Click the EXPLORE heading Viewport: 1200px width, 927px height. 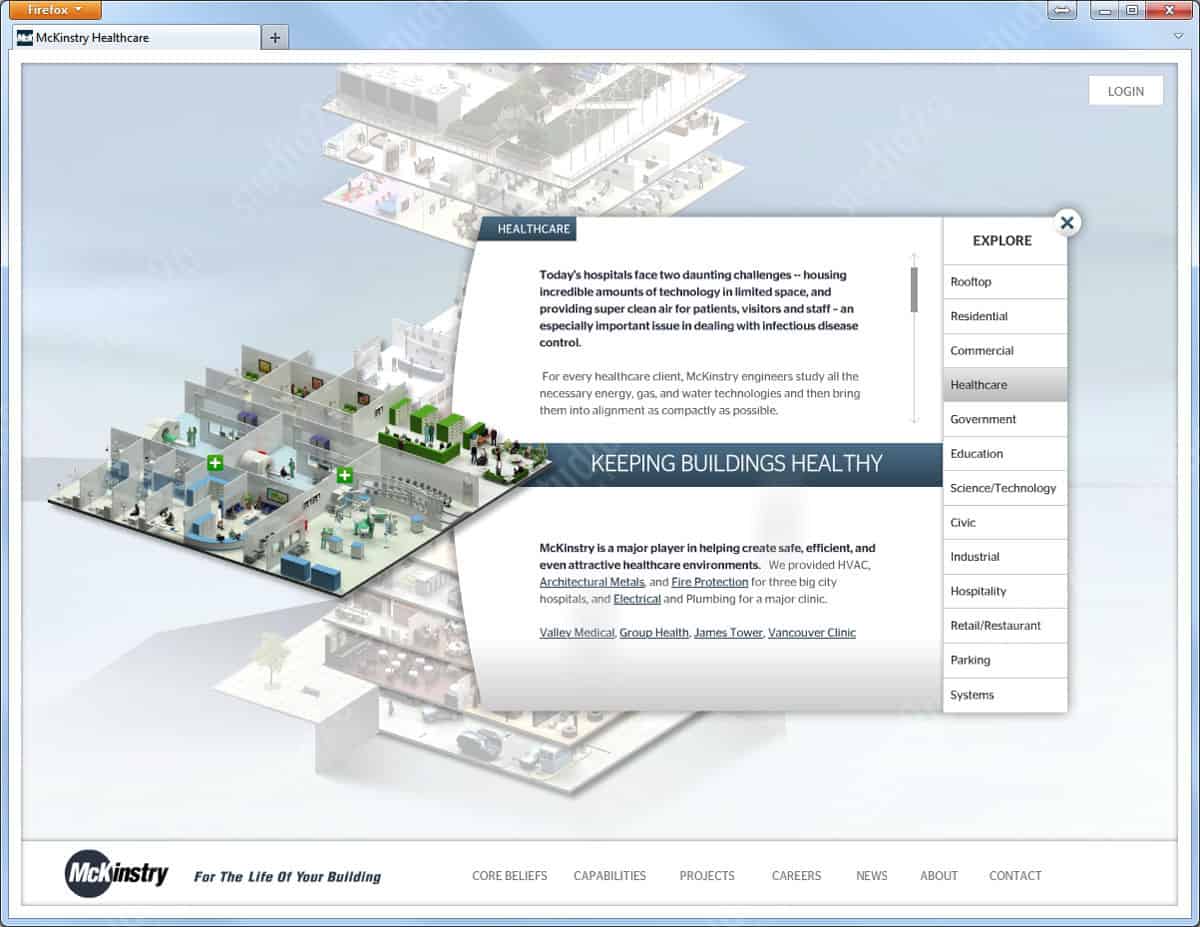click(1002, 241)
